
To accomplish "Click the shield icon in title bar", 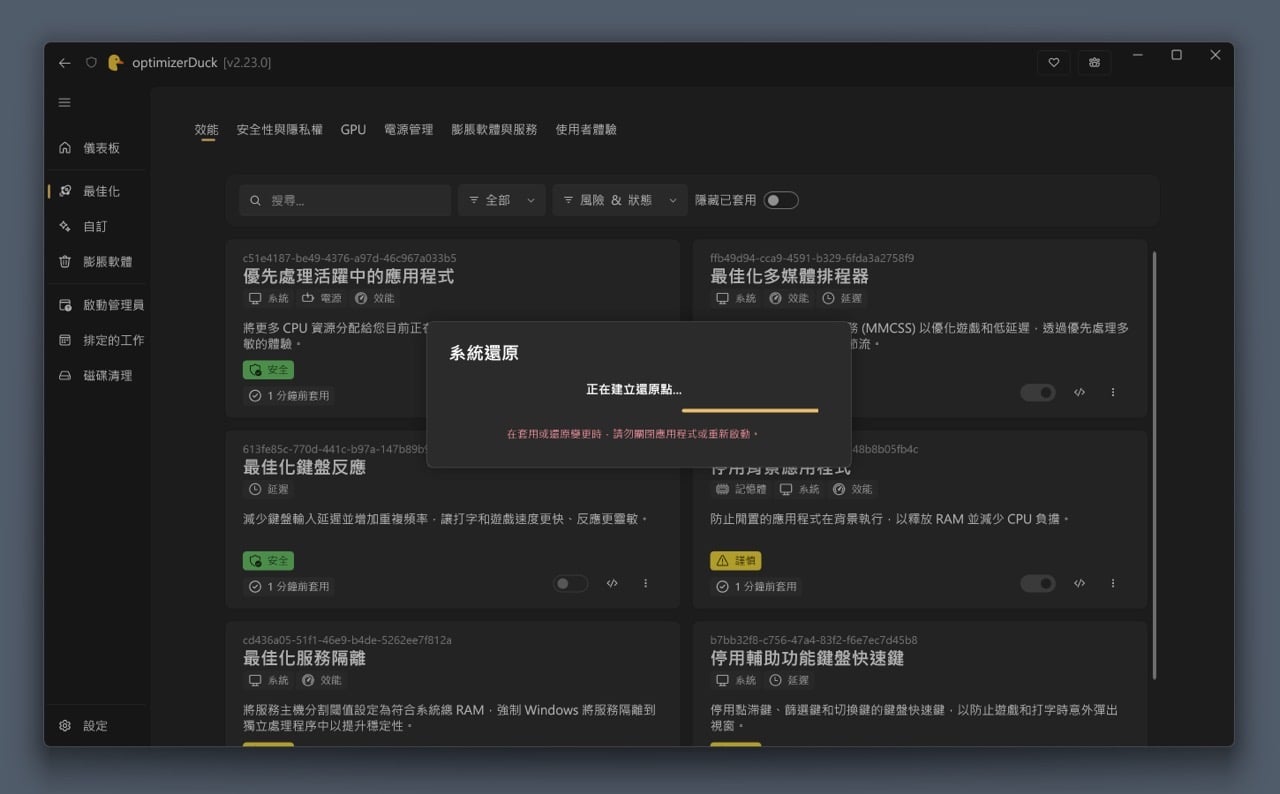I will point(91,63).
